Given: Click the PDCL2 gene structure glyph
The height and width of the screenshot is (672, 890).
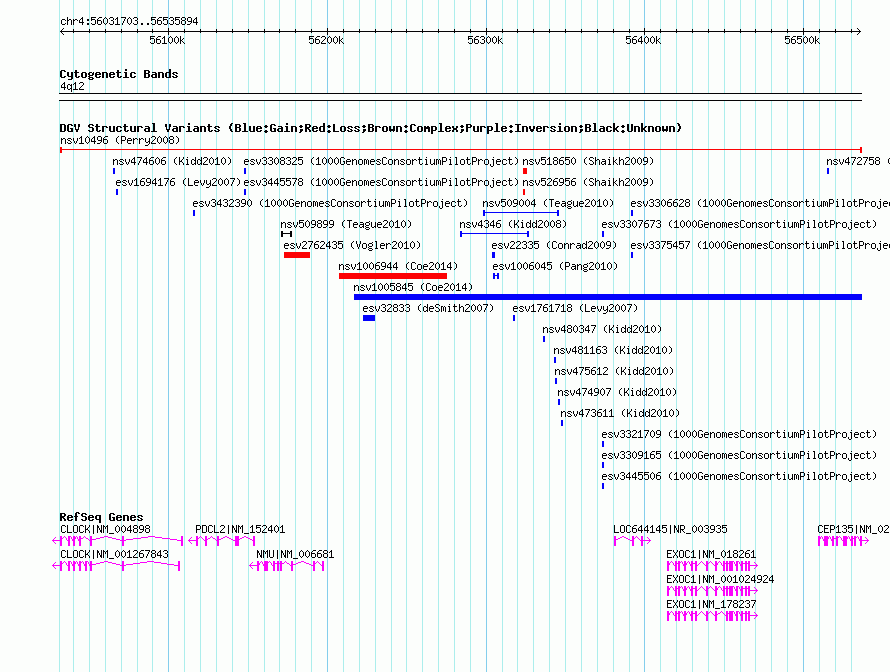Looking at the screenshot, I should tap(221, 541).
